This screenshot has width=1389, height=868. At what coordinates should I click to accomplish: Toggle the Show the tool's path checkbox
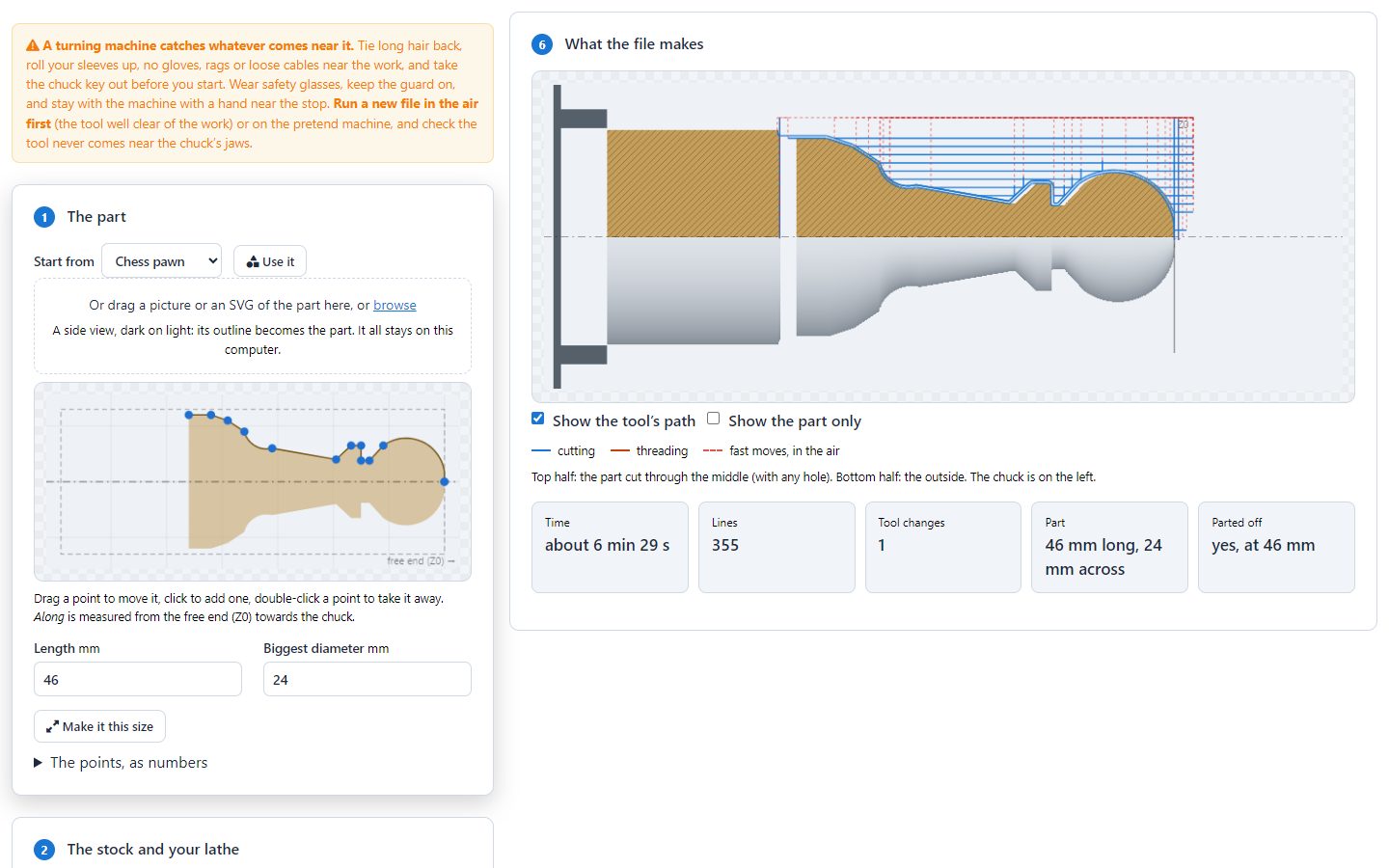[538, 419]
